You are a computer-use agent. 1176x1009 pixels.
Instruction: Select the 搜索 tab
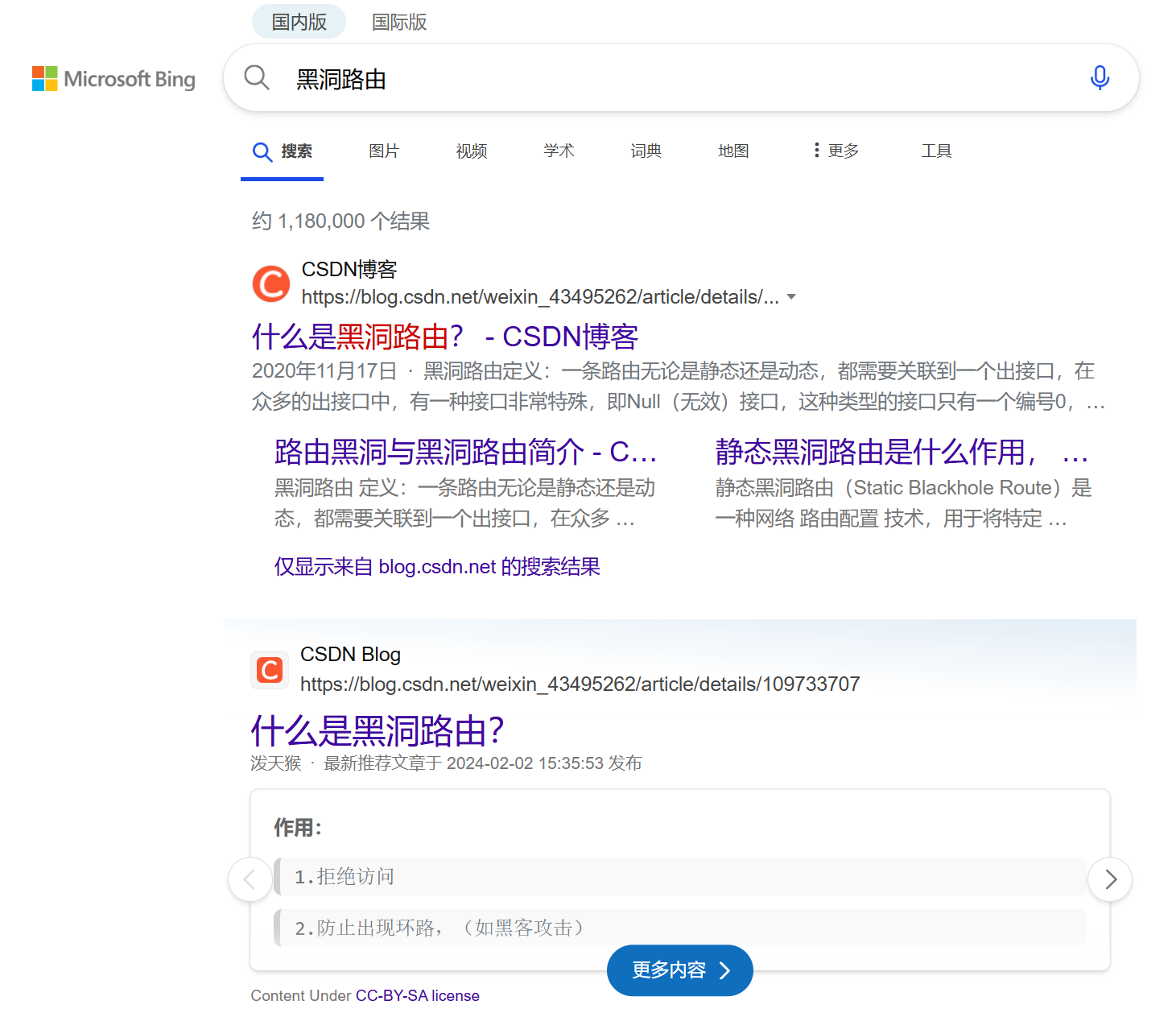pos(283,151)
